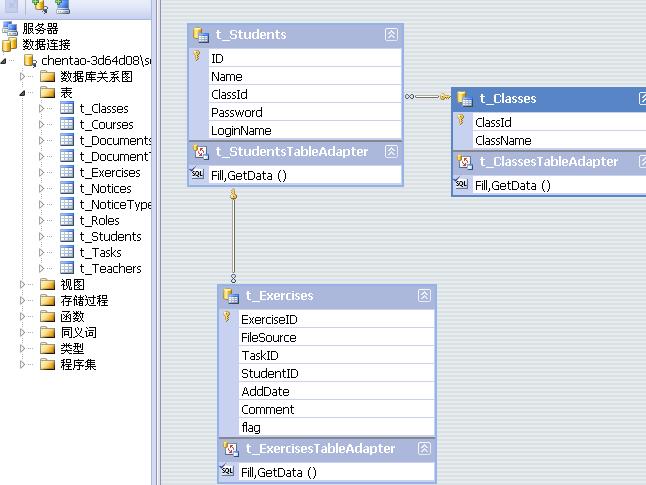Click the SQL icon in the t_Classes adapter
Image resolution: width=646 pixels, height=485 pixels.
tap(462, 184)
